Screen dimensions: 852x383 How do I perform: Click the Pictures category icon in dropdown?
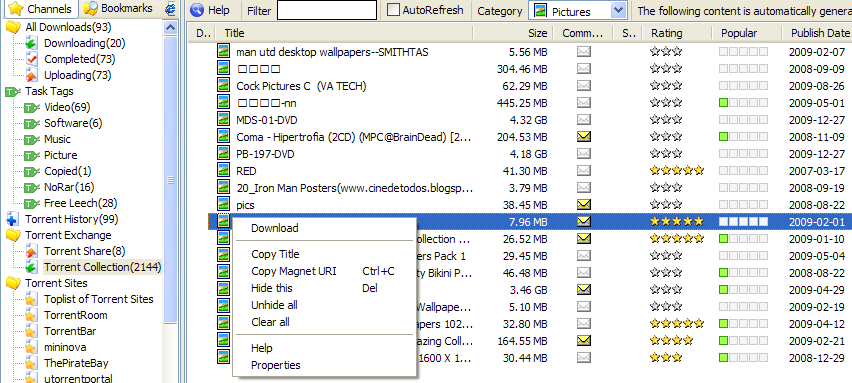(540, 10)
